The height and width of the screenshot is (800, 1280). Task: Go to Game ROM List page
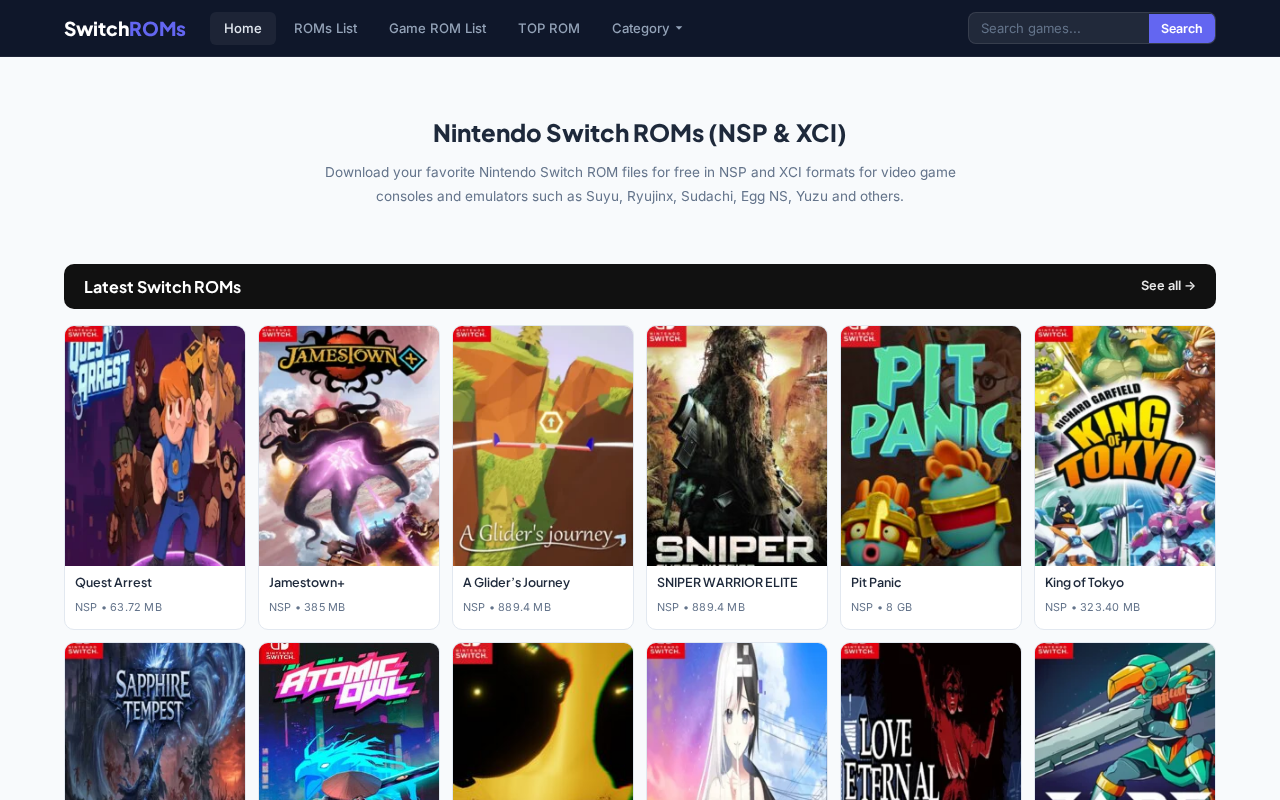pyautogui.click(x=437, y=28)
